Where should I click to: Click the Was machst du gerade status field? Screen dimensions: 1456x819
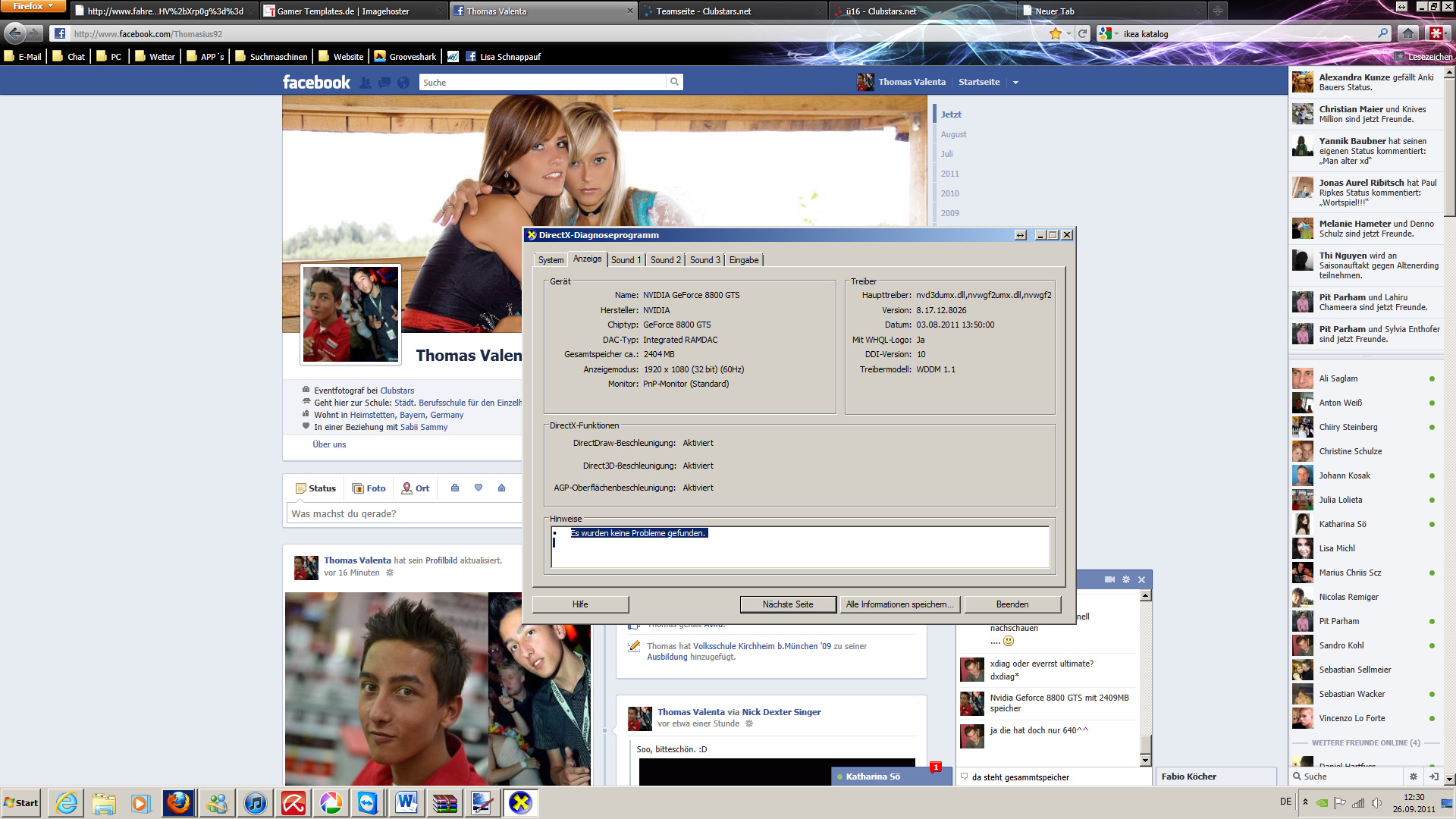click(404, 513)
